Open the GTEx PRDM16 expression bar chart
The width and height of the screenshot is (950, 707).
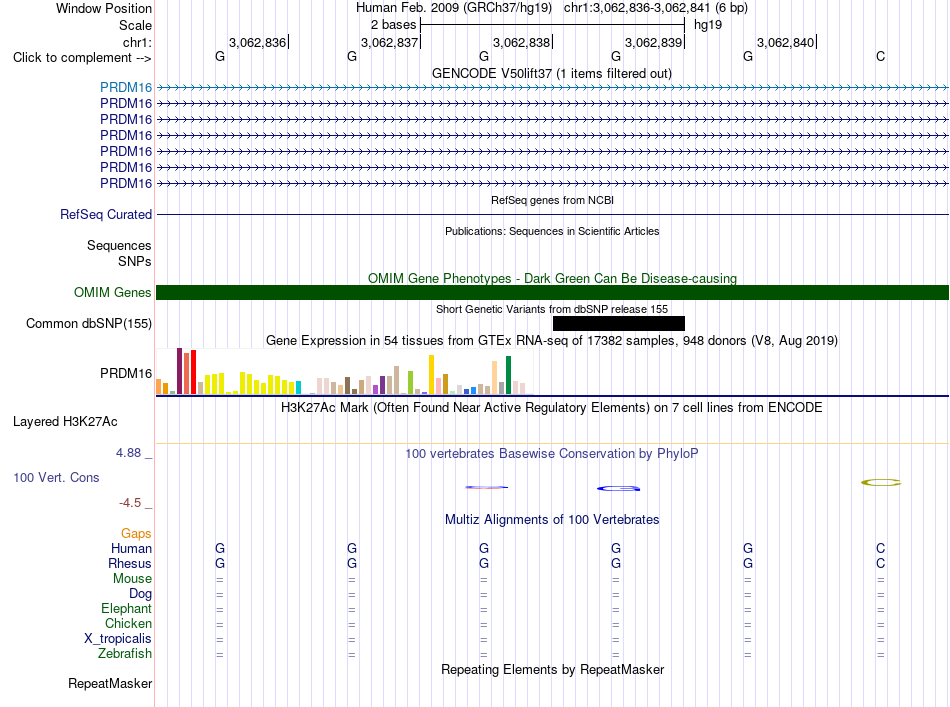coord(344,372)
